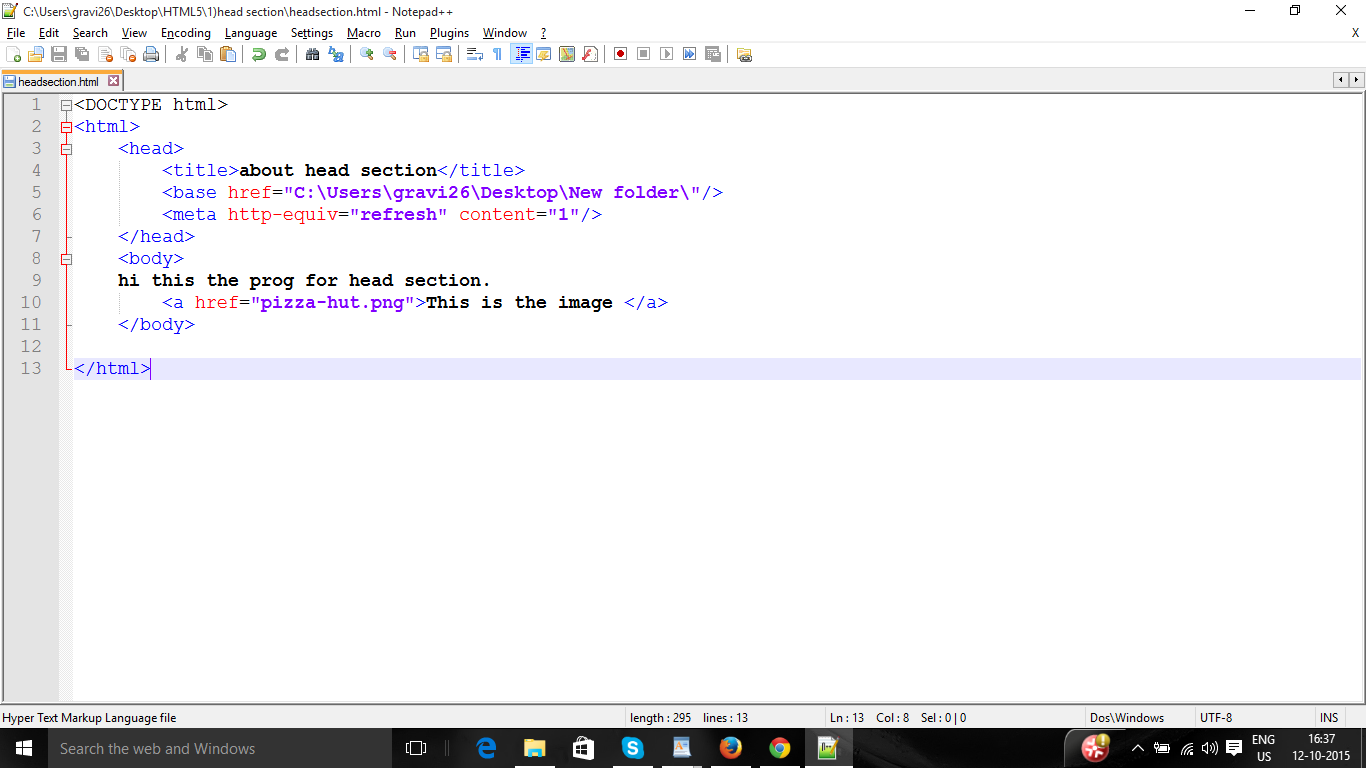Image resolution: width=1366 pixels, height=768 pixels.
Task: Open Find with the binoculars icon
Action: pos(313,54)
